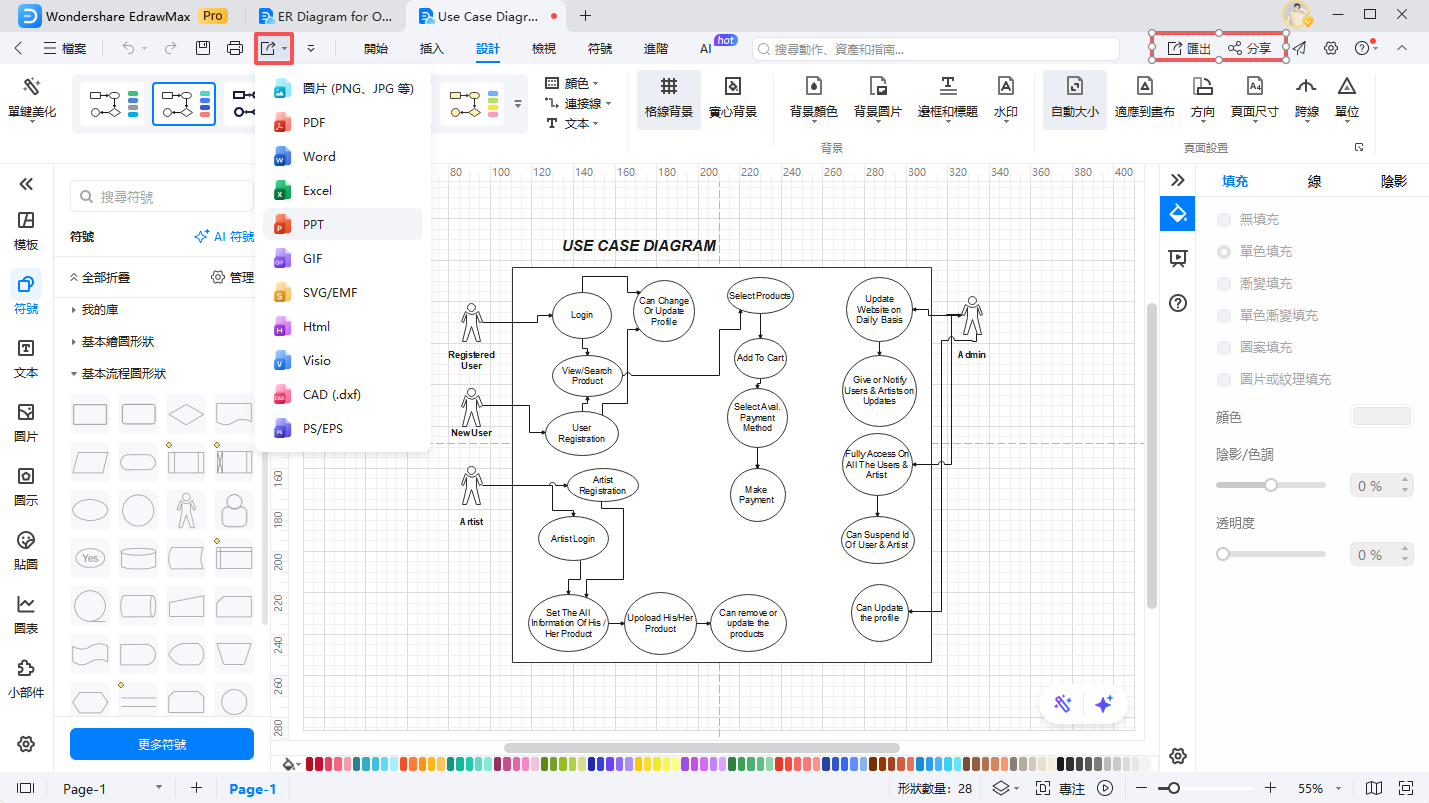Image resolution: width=1429 pixels, height=803 pixels.
Task: Click the 陰影/色調 shade slider handle
Action: 1271,485
